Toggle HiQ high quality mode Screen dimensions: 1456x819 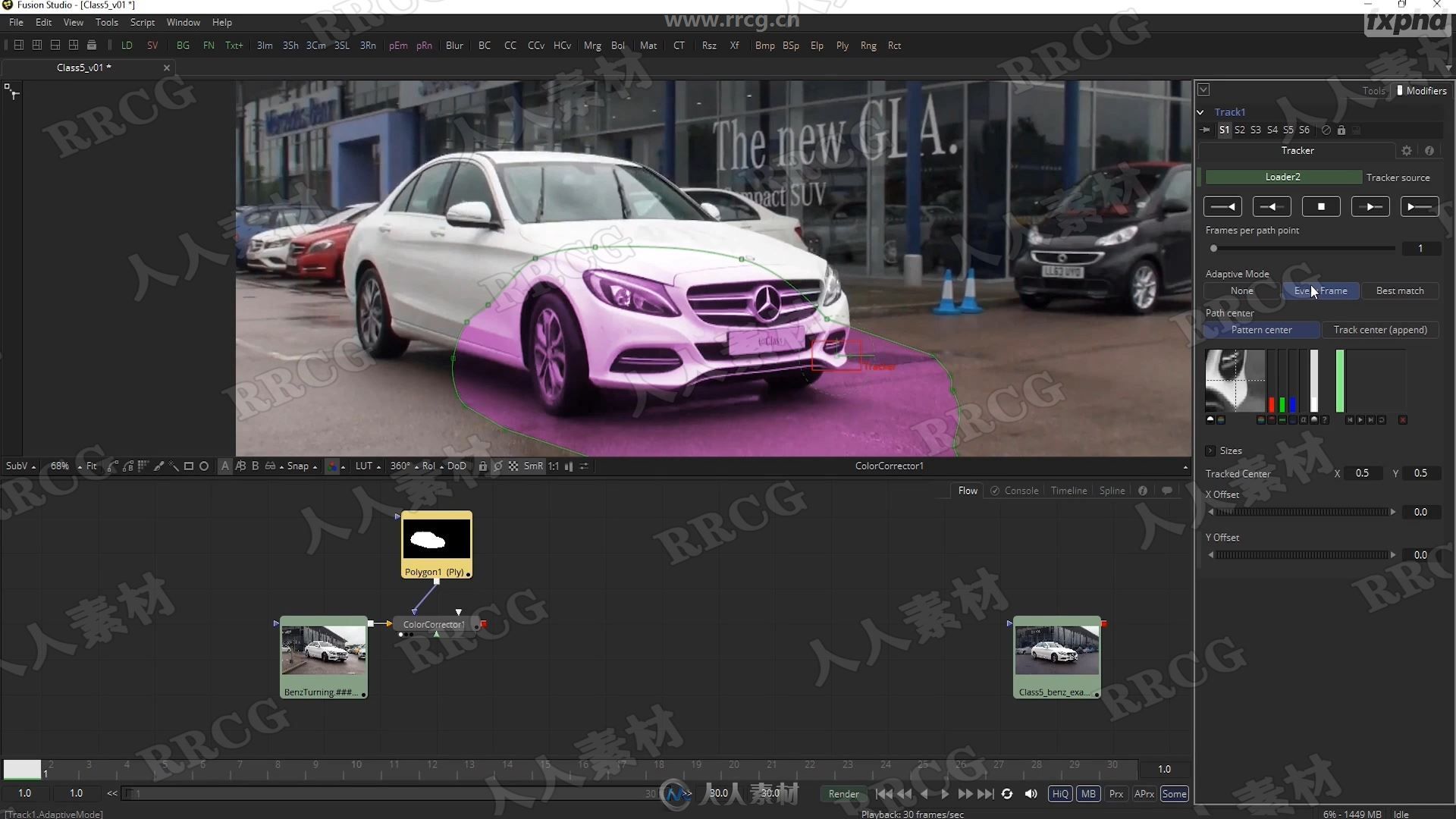(x=1059, y=793)
